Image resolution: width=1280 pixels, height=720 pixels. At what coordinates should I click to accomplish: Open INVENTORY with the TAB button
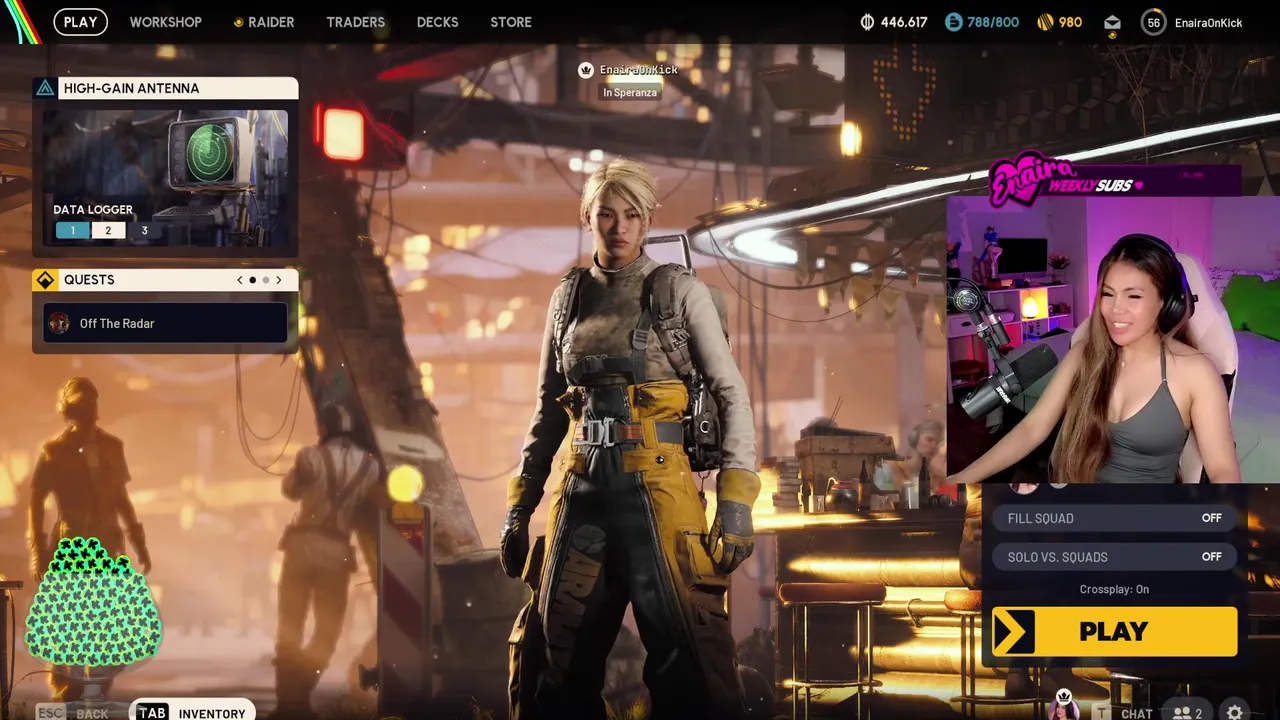(x=191, y=712)
